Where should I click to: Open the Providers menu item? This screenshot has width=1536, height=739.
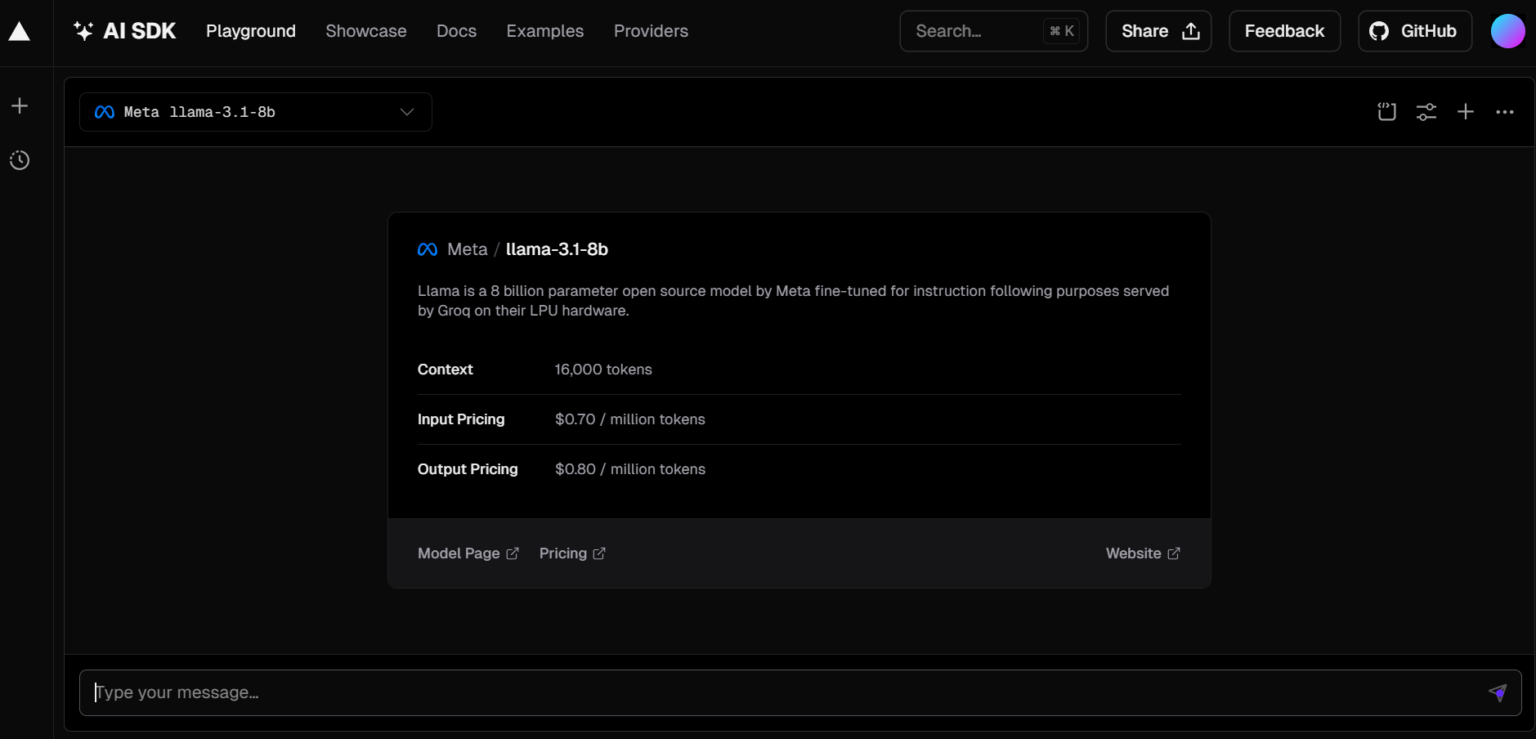coord(651,31)
